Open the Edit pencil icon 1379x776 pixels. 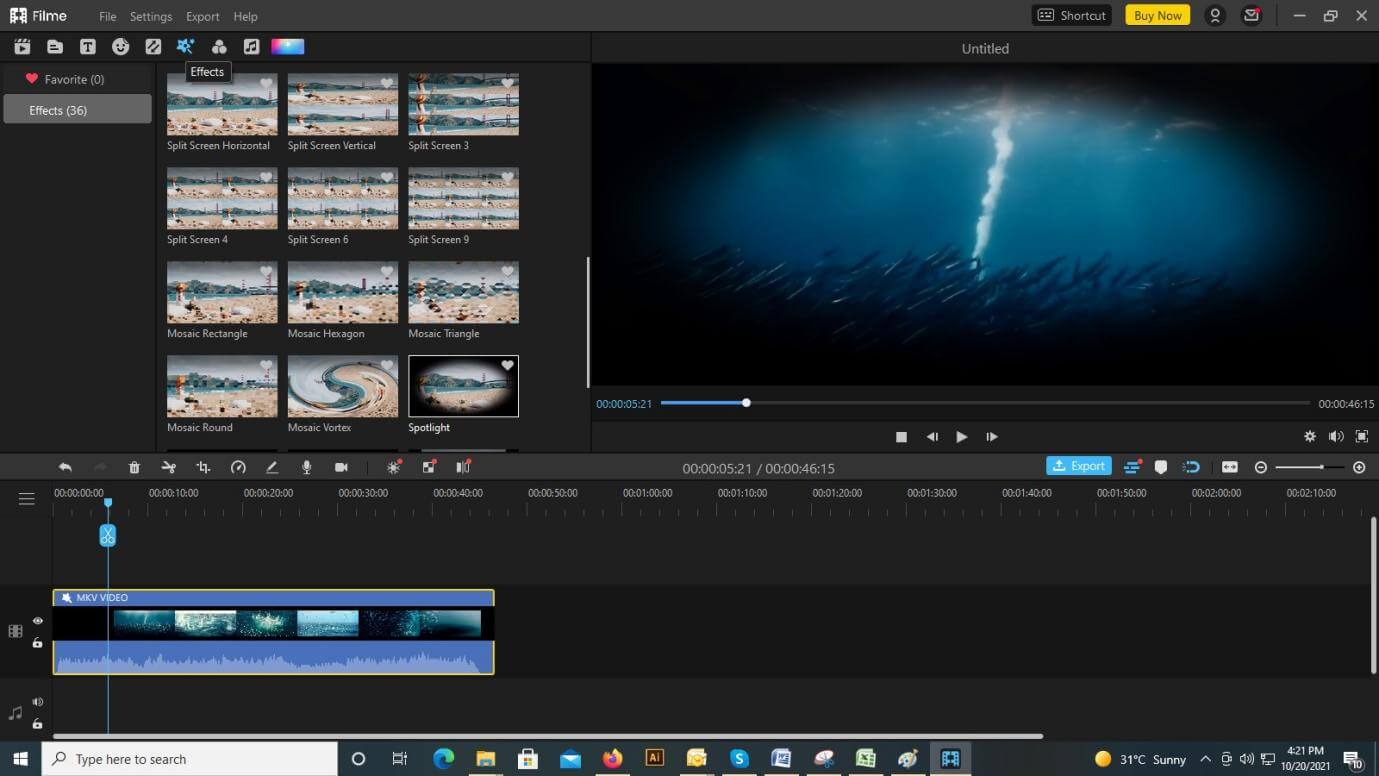272,467
